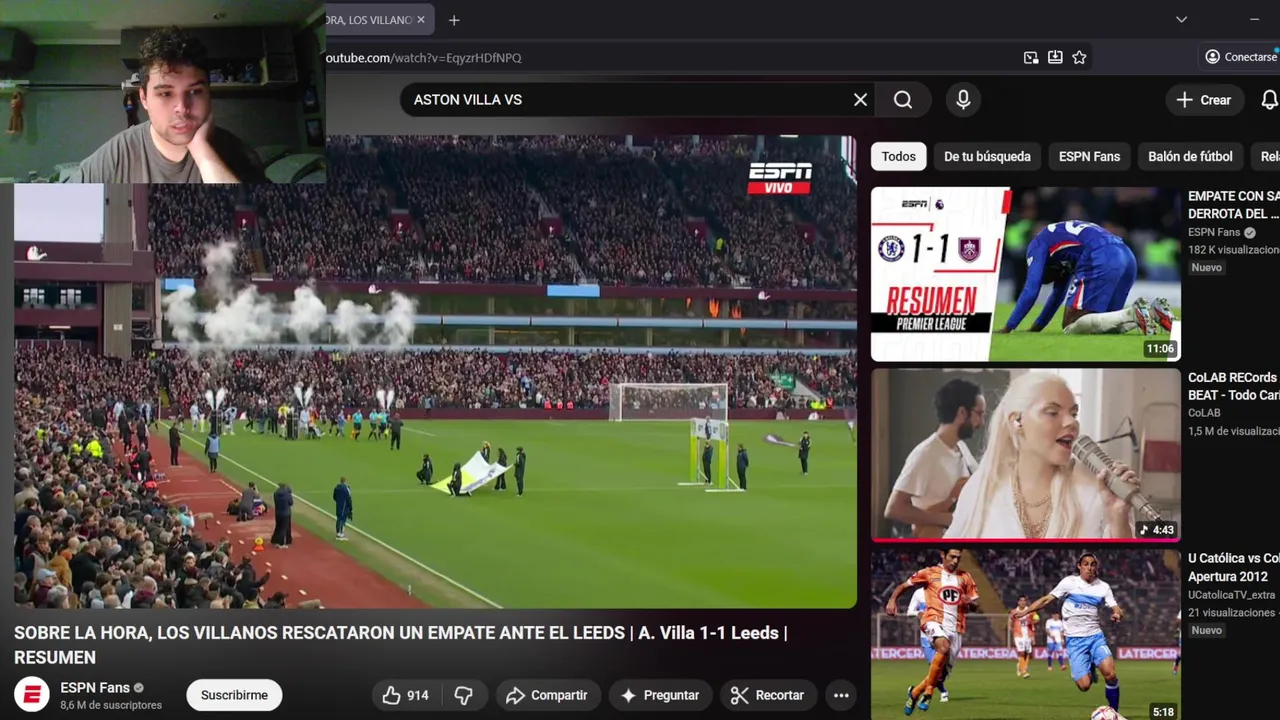The image size is (1280, 720).
Task: Open the Chelsea 1-1 Burnley resumen thumbnail
Action: coord(1025,274)
